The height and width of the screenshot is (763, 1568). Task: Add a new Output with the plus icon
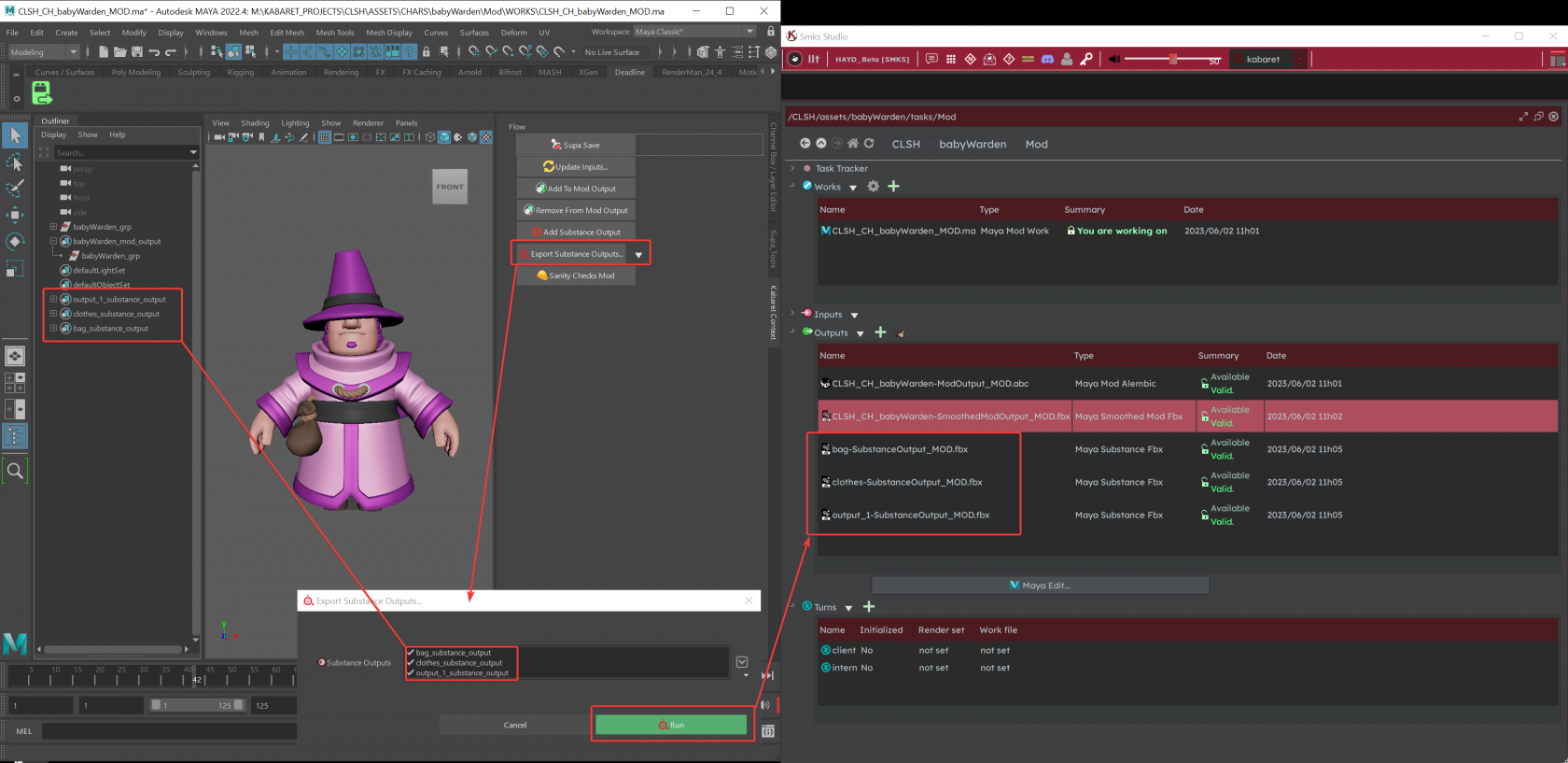tap(880, 332)
